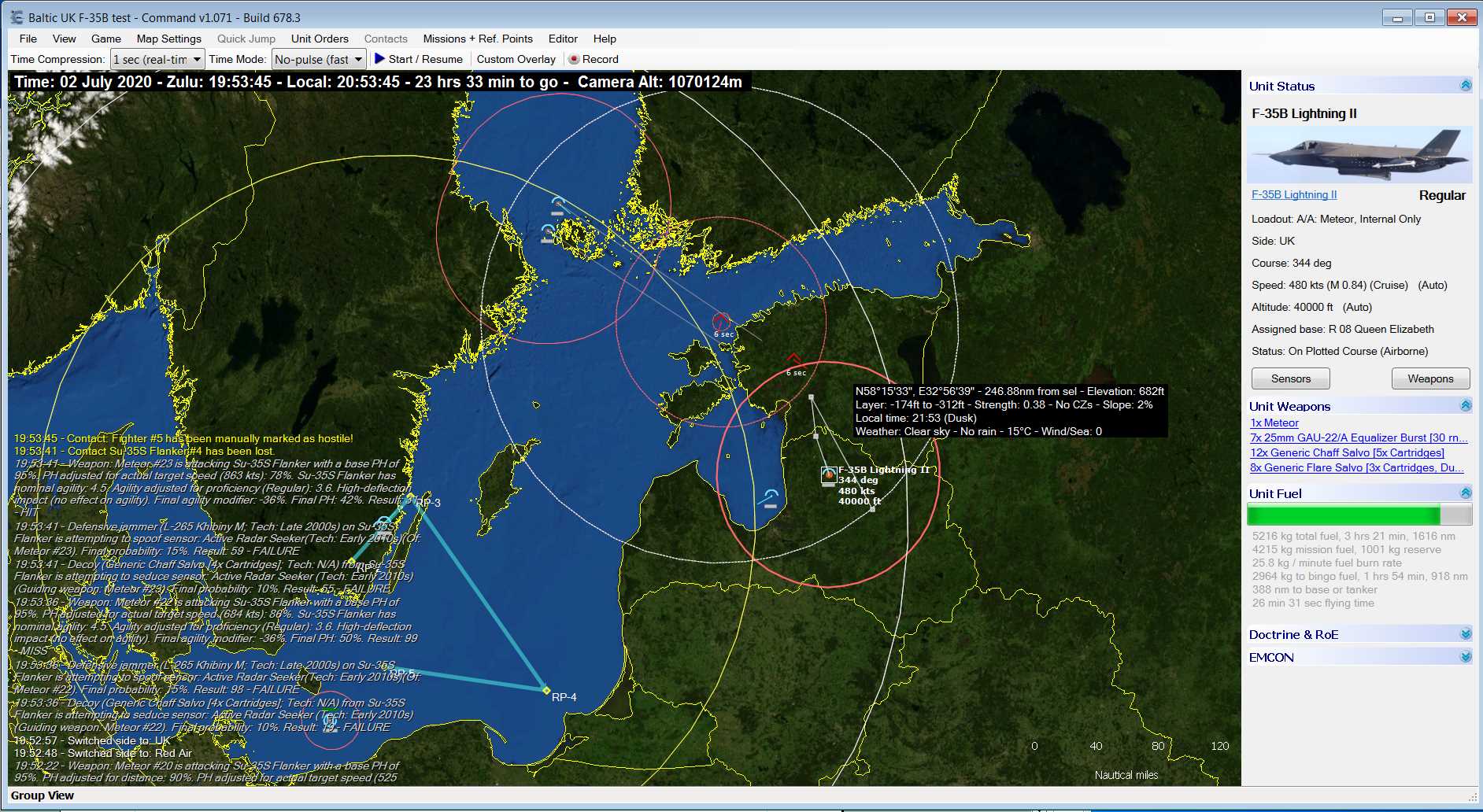This screenshot has width=1483, height=812.
Task: Click the 'Speed: 480 kts' readout
Action: click(1349, 285)
